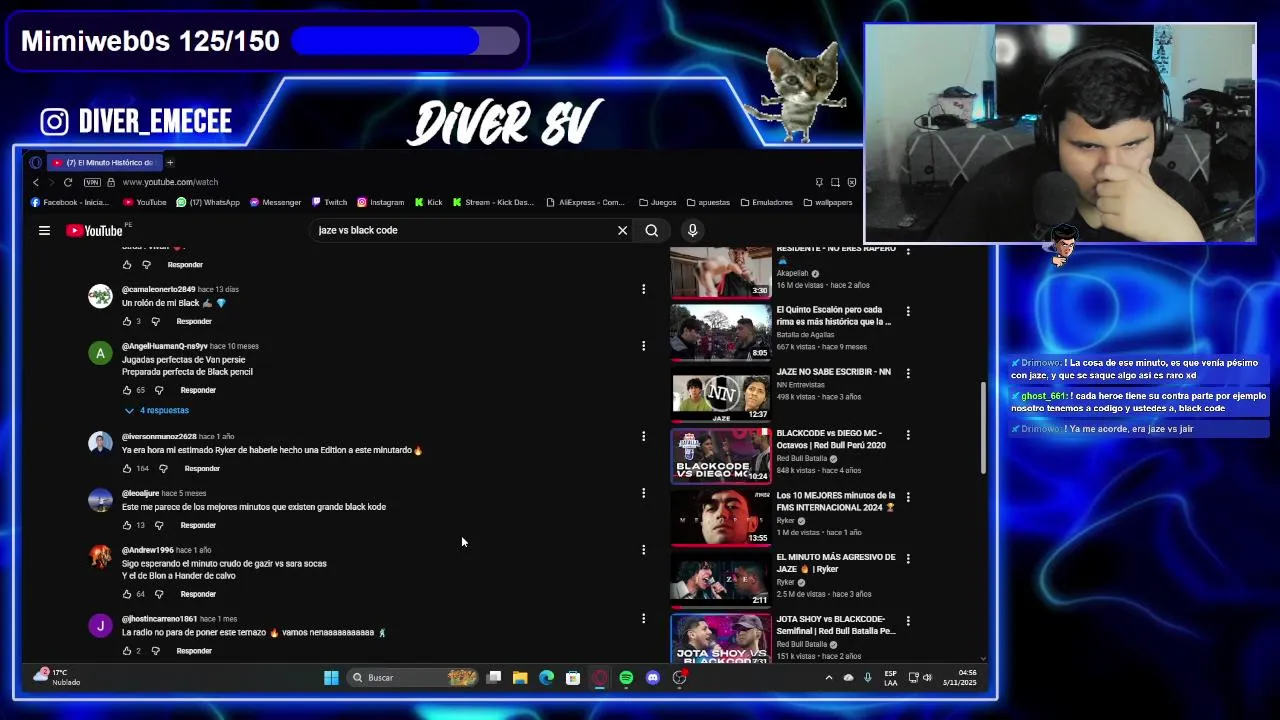
Task: Open the Instagram bookmark
Action: pos(380,202)
